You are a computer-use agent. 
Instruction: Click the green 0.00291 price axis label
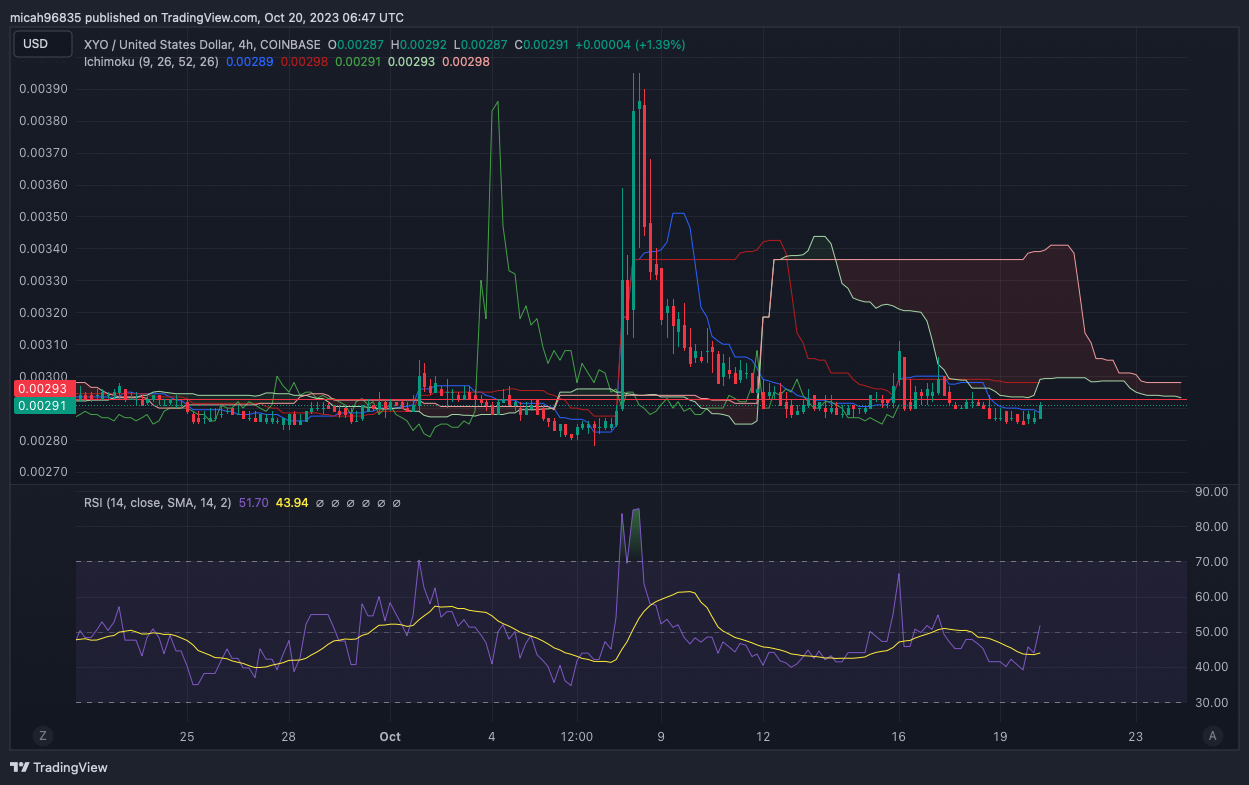[43, 405]
